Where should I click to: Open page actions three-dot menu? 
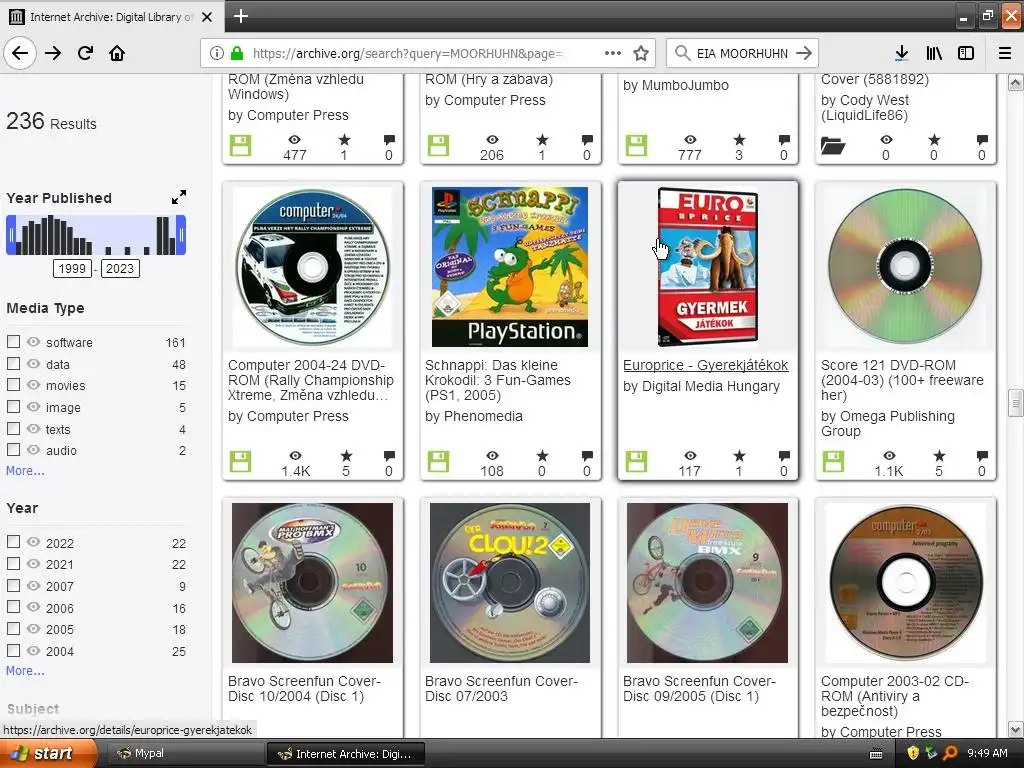(613, 54)
